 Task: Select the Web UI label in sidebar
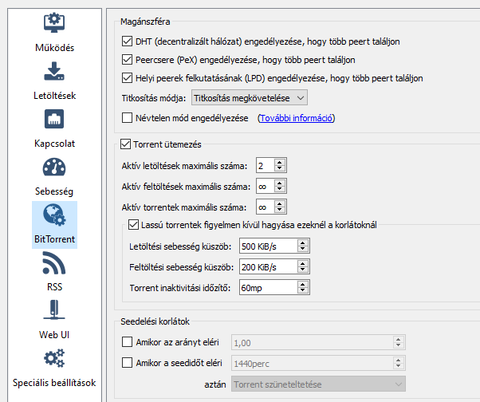(x=54, y=335)
